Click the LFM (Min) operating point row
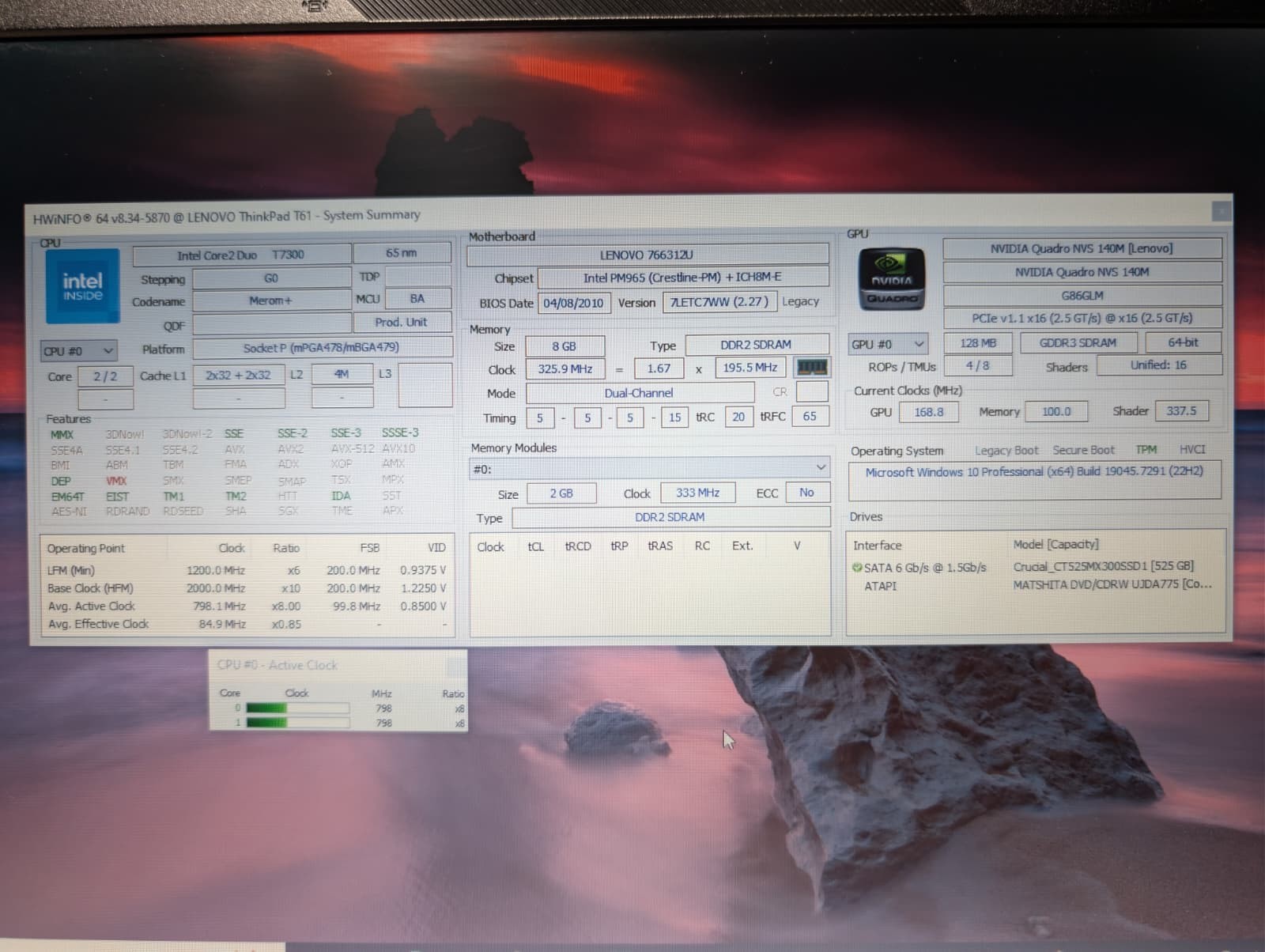 pos(247,570)
